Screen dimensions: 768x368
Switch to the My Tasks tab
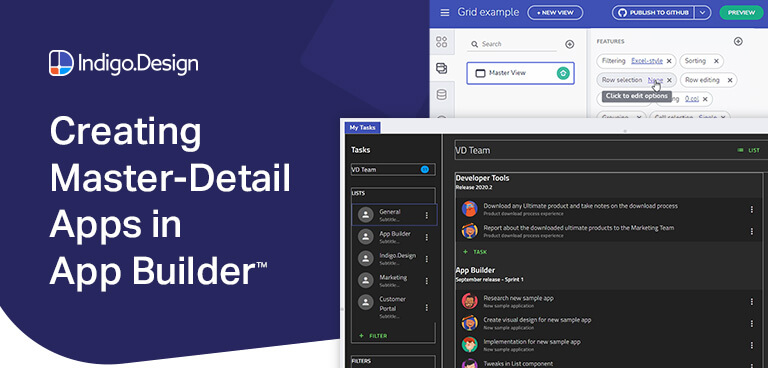pyautogui.click(x=362, y=127)
